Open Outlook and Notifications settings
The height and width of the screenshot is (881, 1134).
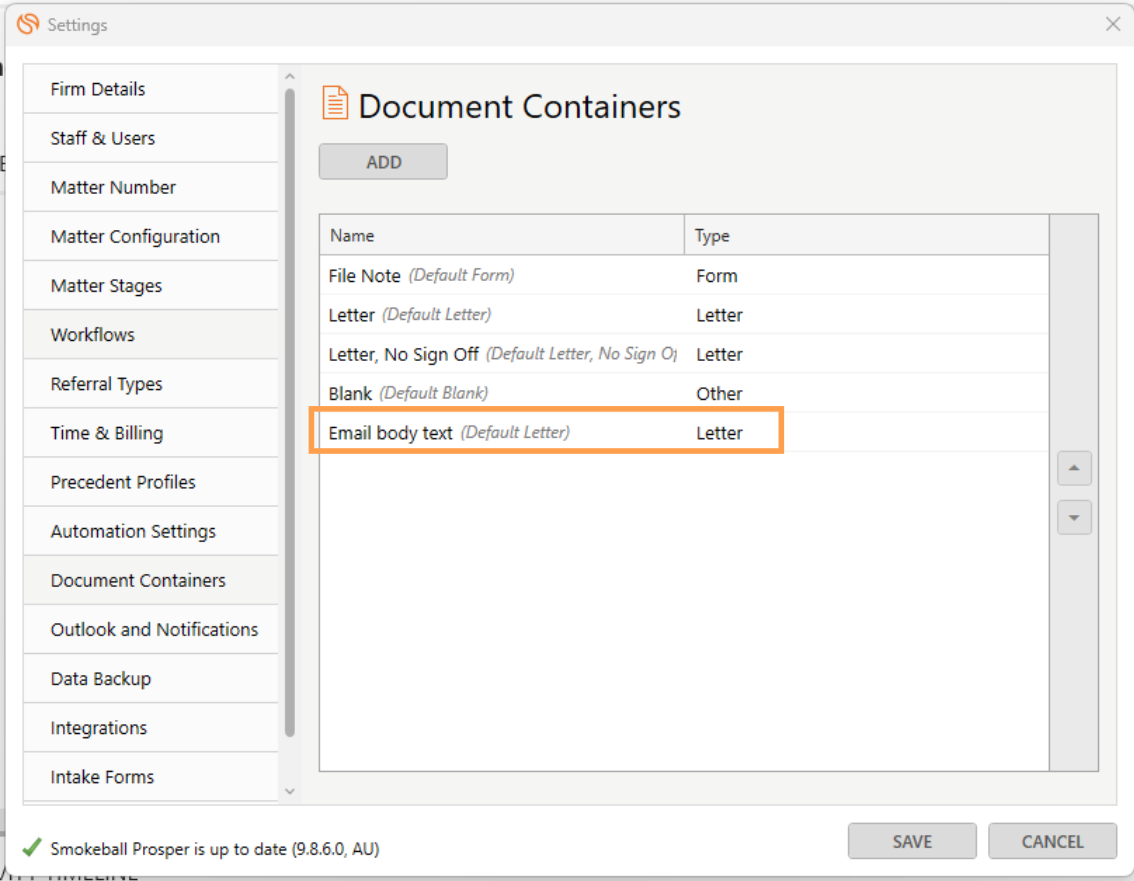[x=150, y=630]
